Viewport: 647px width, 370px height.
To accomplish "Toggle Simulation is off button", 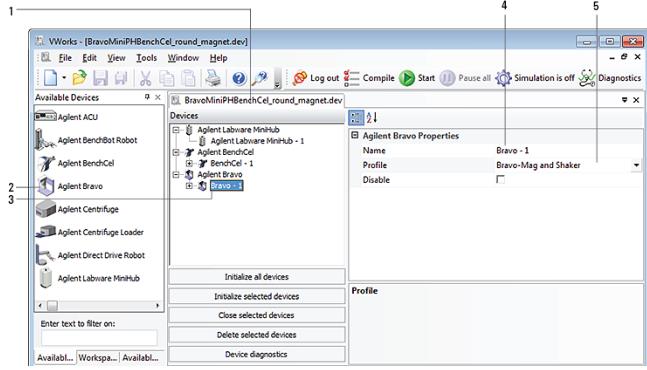I will (x=535, y=78).
